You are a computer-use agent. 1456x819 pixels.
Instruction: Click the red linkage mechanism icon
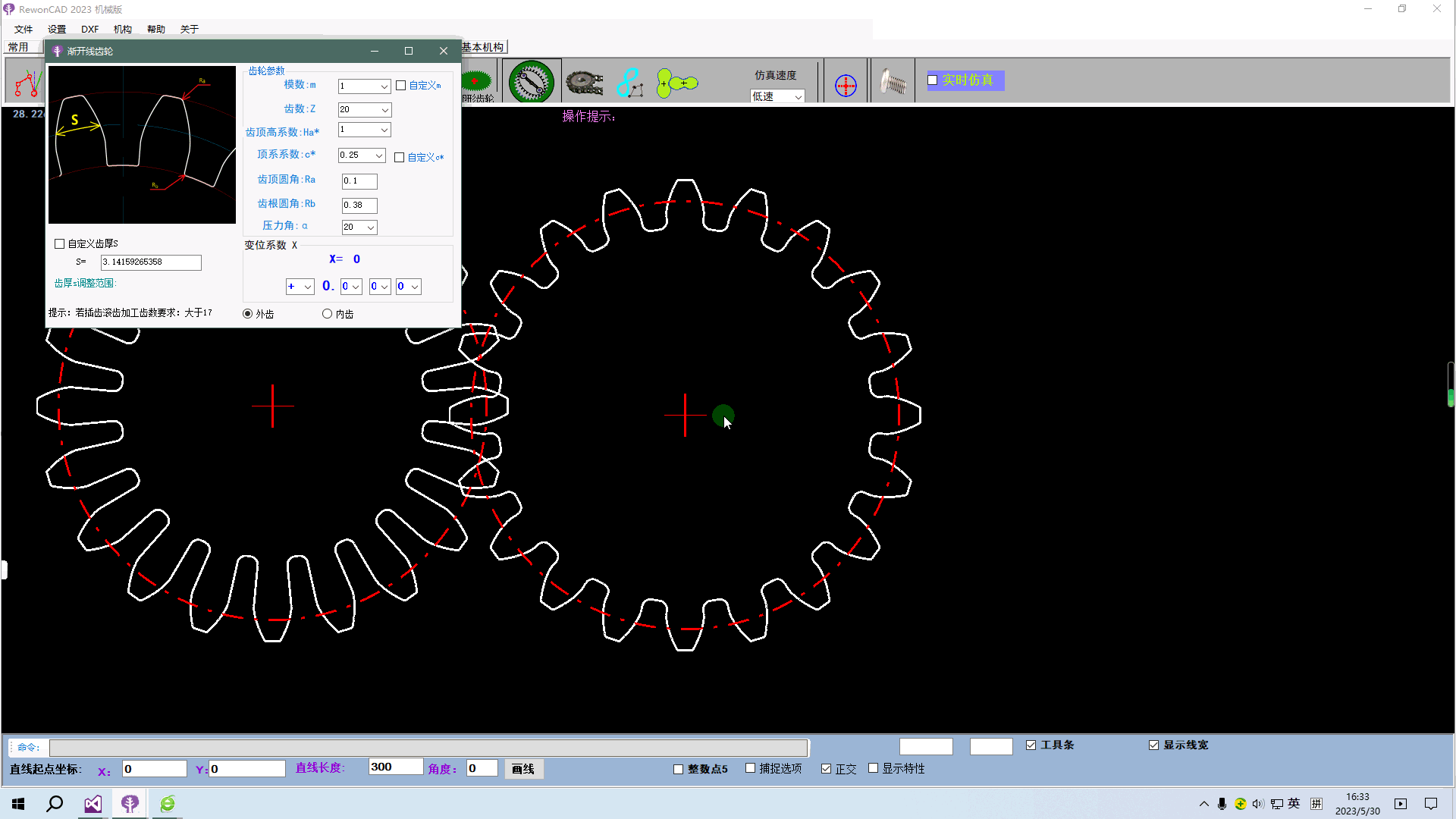[27, 83]
